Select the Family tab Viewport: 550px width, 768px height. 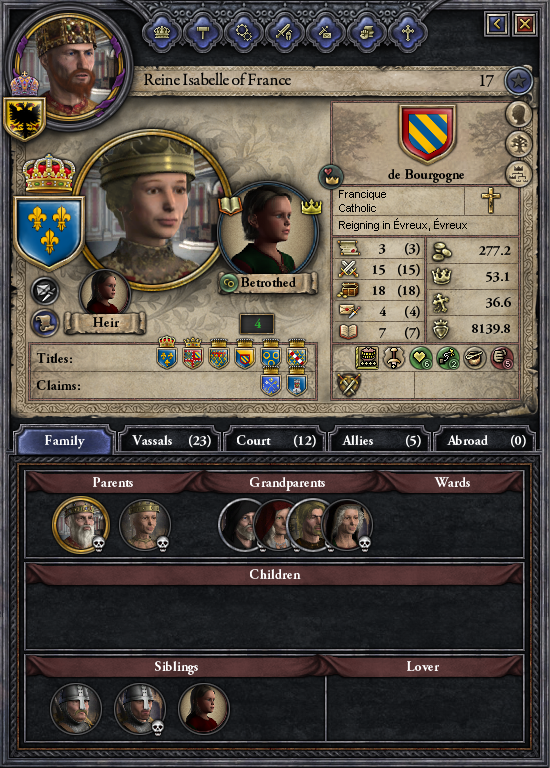point(64,440)
